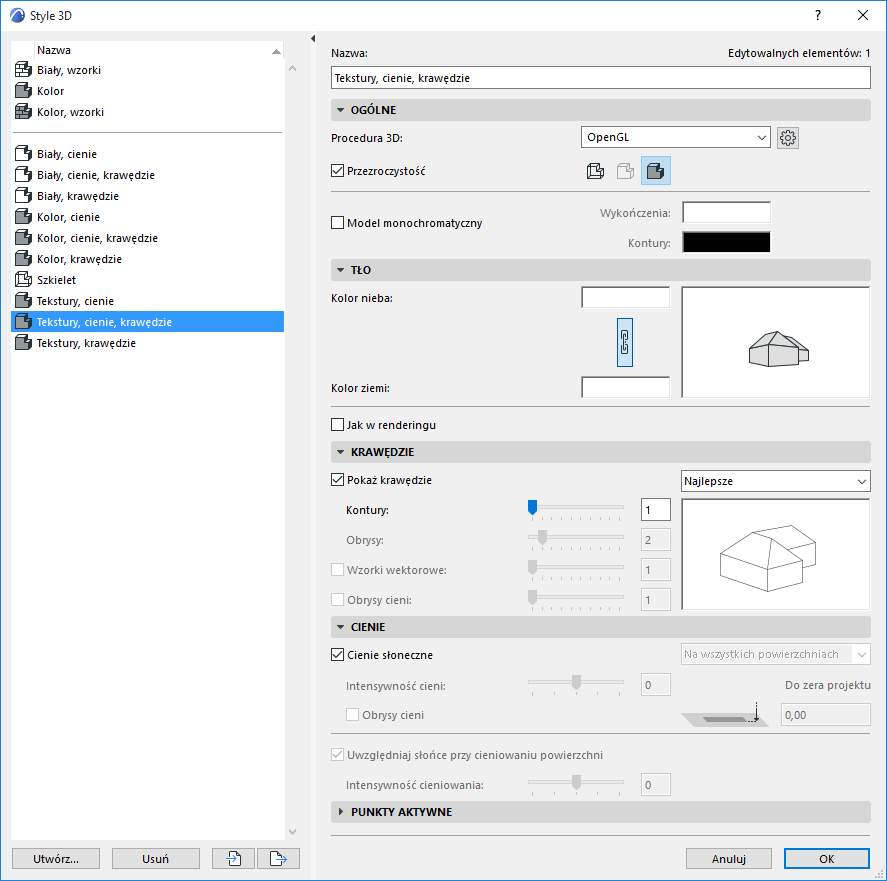Collapse the CIENIE section
This screenshot has width=887, height=881.
(341, 627)
